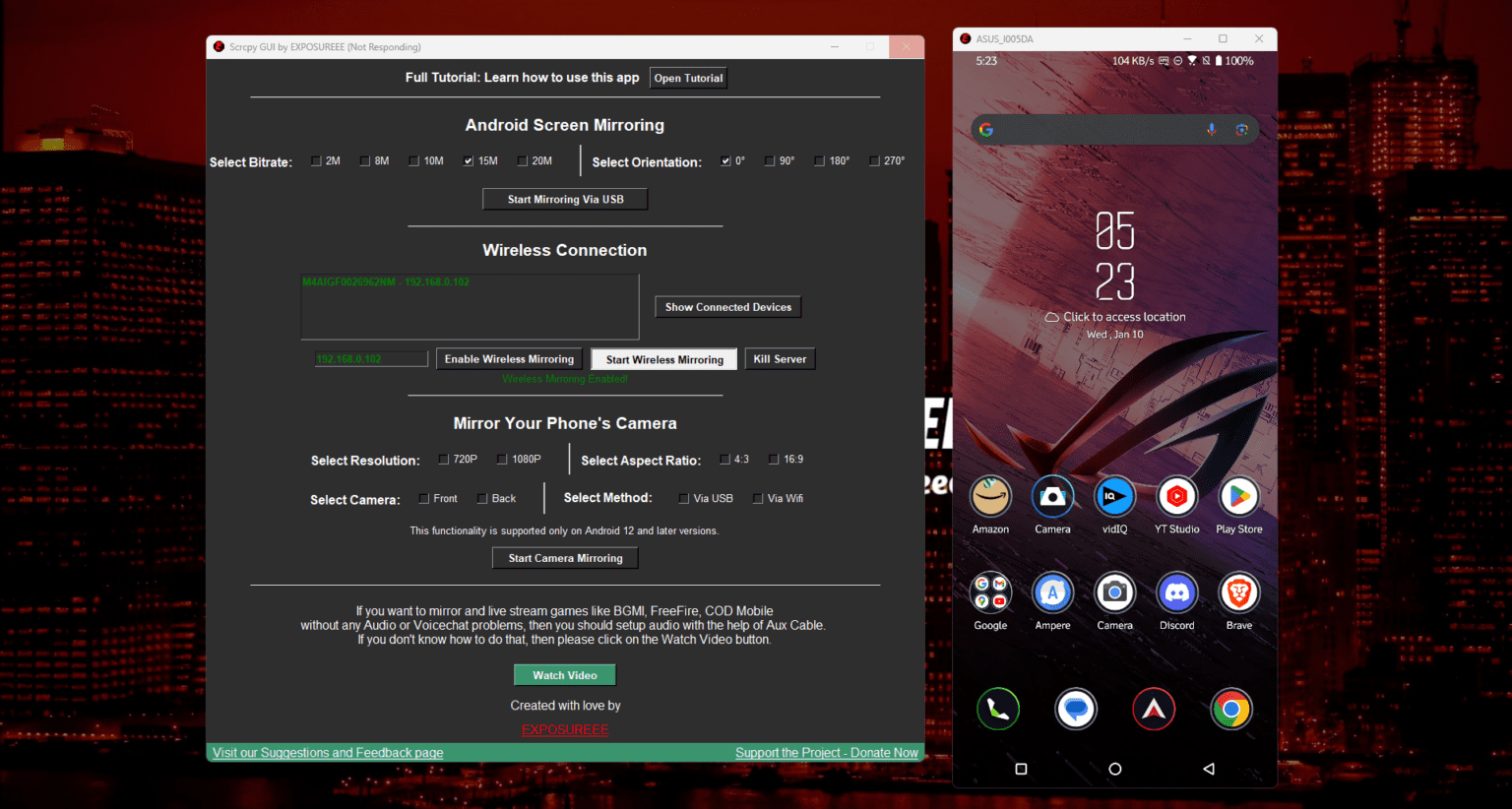
Task: Open the Amazon app on mirrored phone
Action: point(990,497)
